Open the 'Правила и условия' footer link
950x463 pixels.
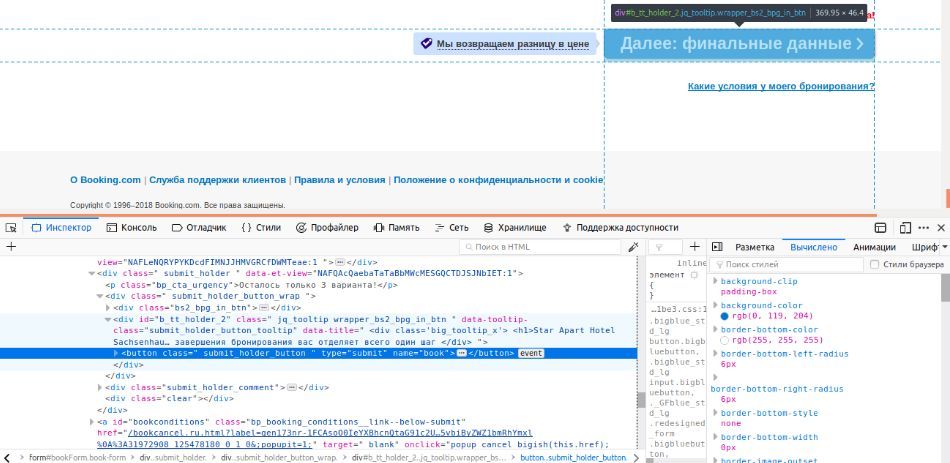tap(339, 180)
